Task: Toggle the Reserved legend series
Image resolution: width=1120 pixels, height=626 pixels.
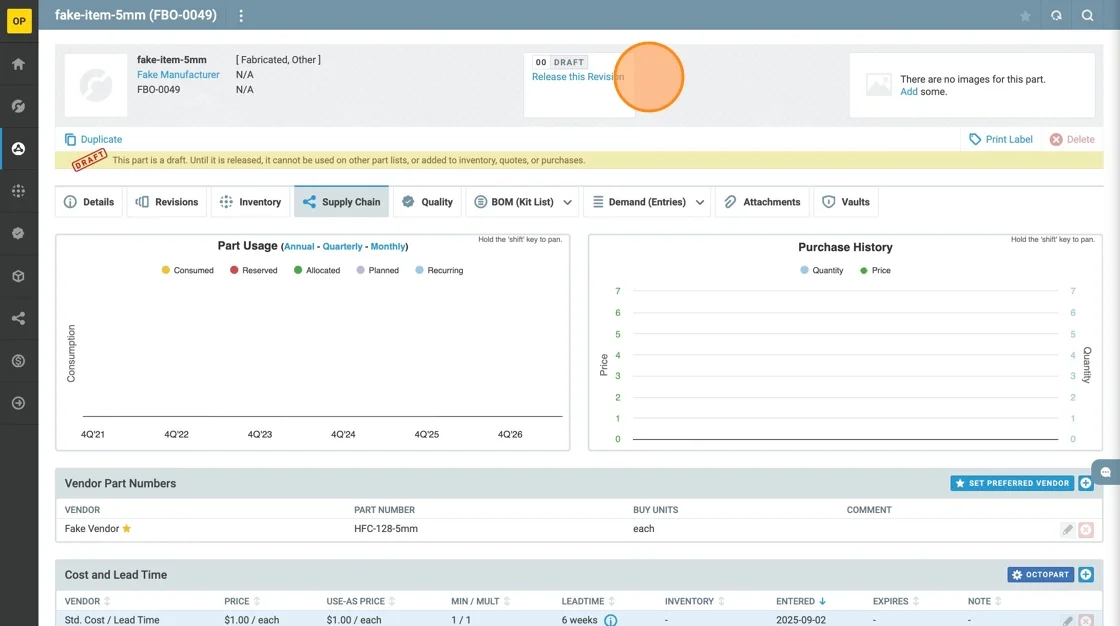Action: click(253, 270)
